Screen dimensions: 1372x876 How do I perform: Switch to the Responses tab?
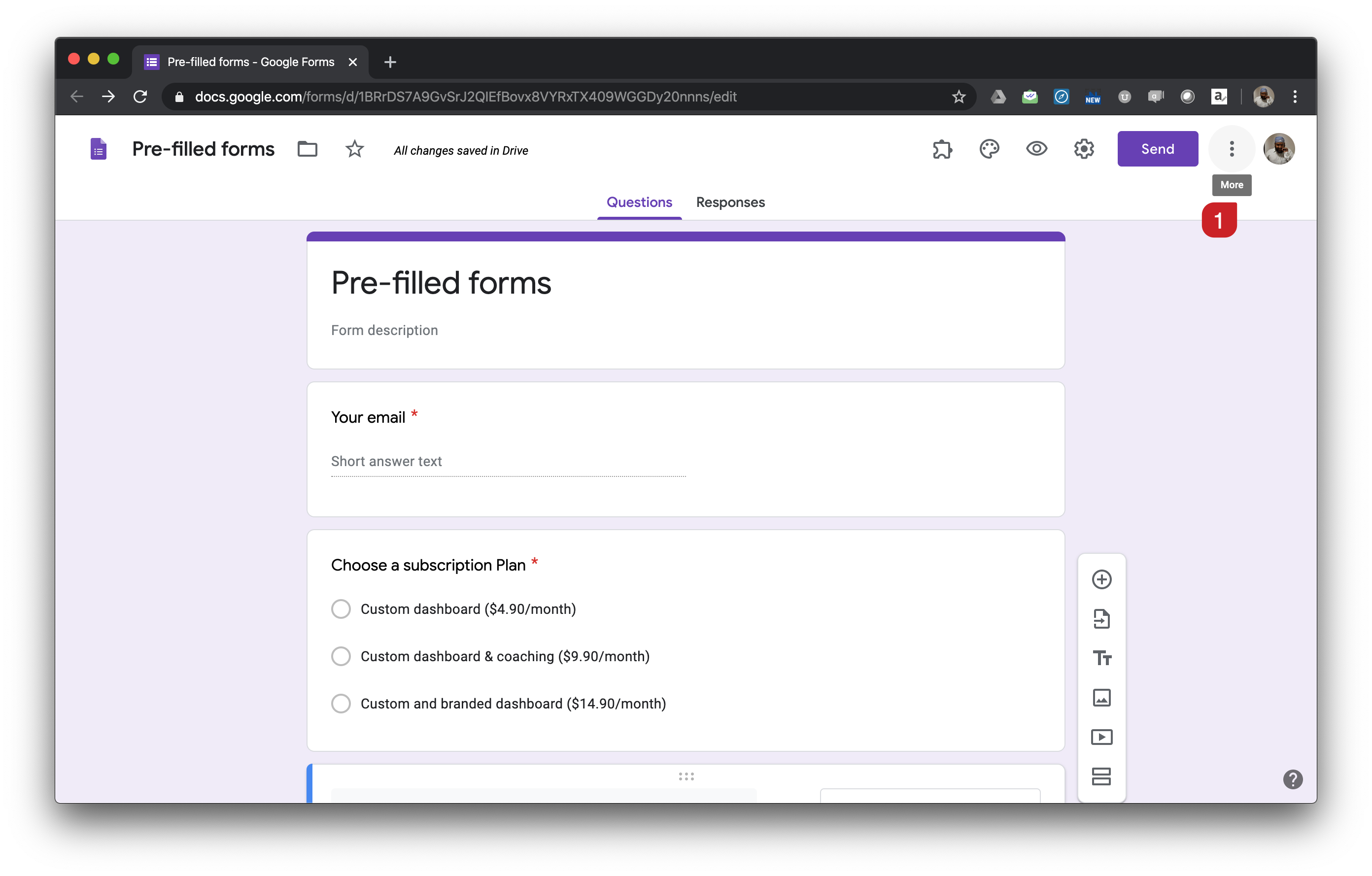(730, 202)
